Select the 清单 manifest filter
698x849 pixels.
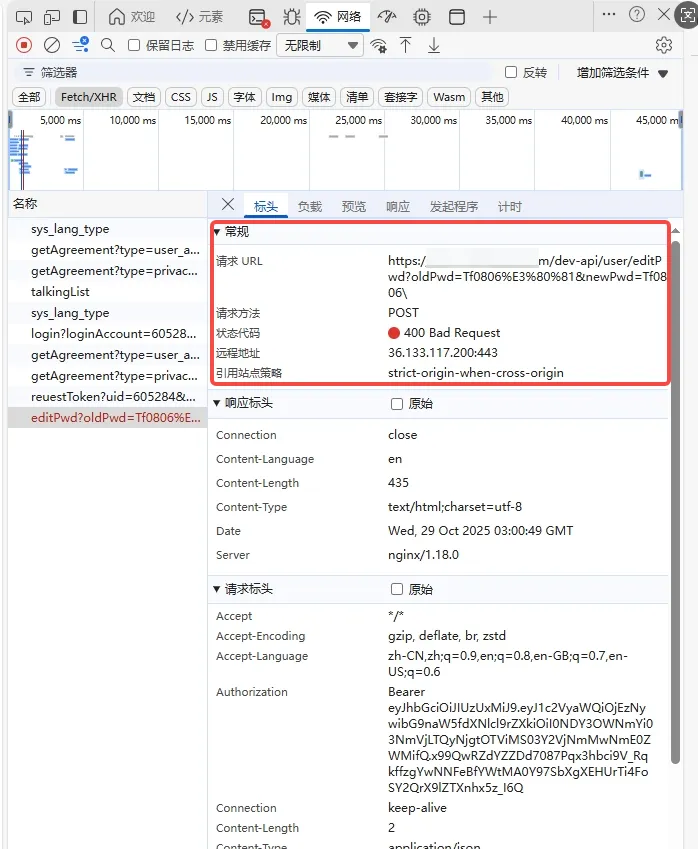[x=357, y=97]
